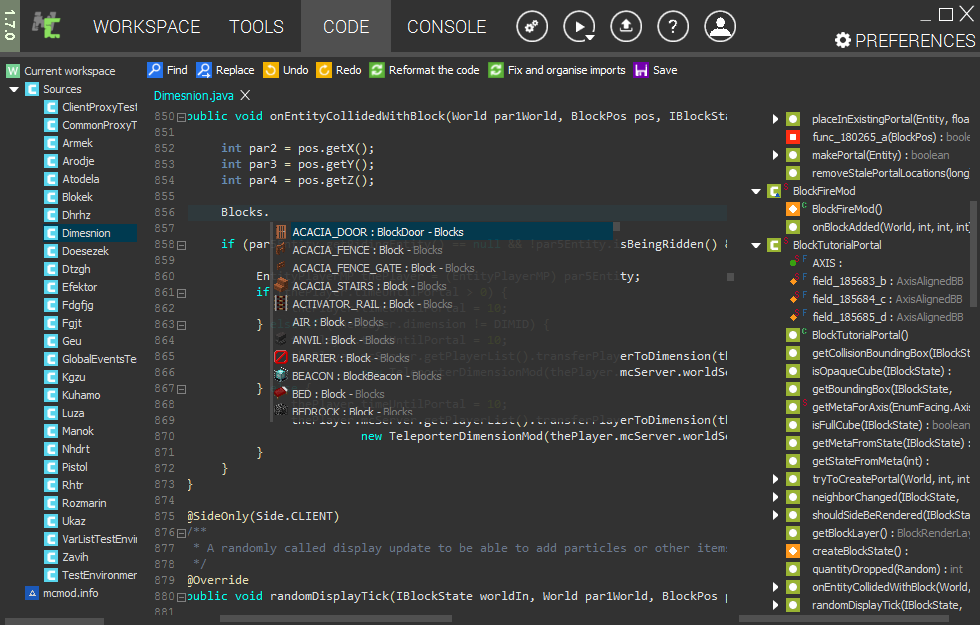Viewport: 980px width, 625px height.
Task: Open the help question mark icon
Action: pos(674,27)
